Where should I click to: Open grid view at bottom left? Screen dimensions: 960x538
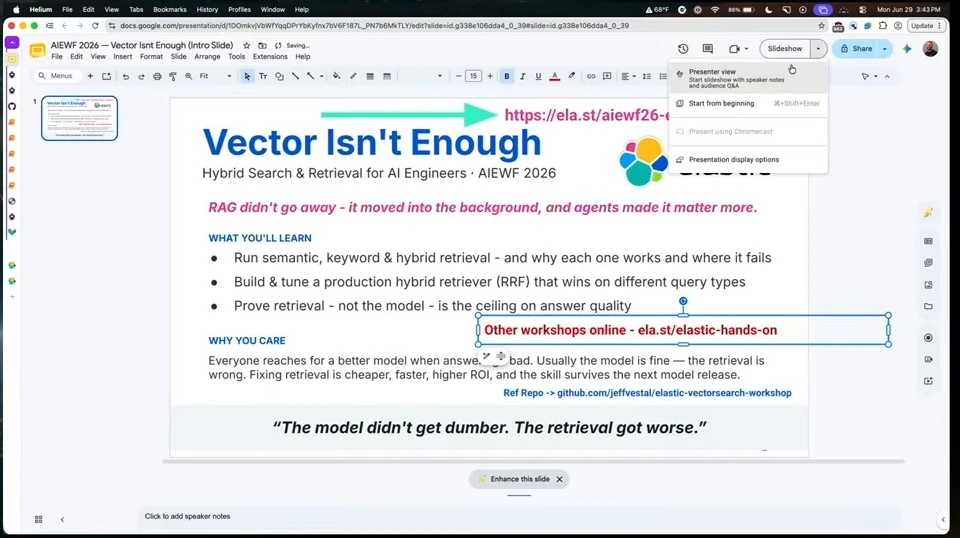click(x=39, y=519)
